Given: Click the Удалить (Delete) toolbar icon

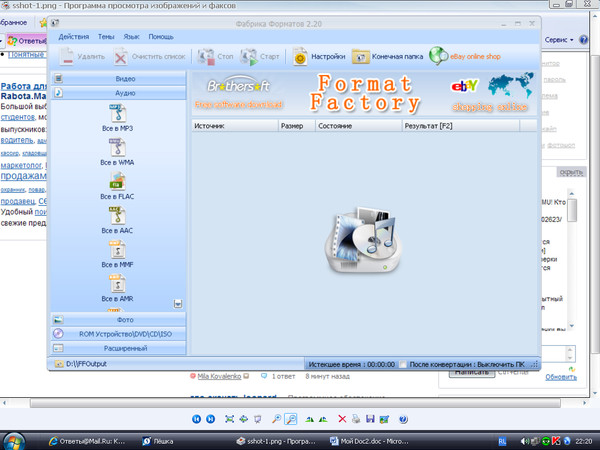Looking at the screenshot, I should pos(67,57).
